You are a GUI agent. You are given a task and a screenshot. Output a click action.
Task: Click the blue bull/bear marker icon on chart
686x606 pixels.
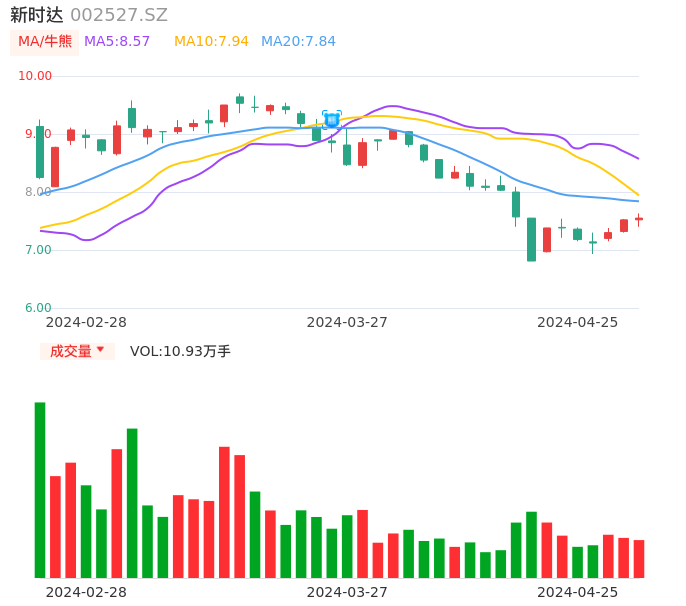[x=332, y=119]
